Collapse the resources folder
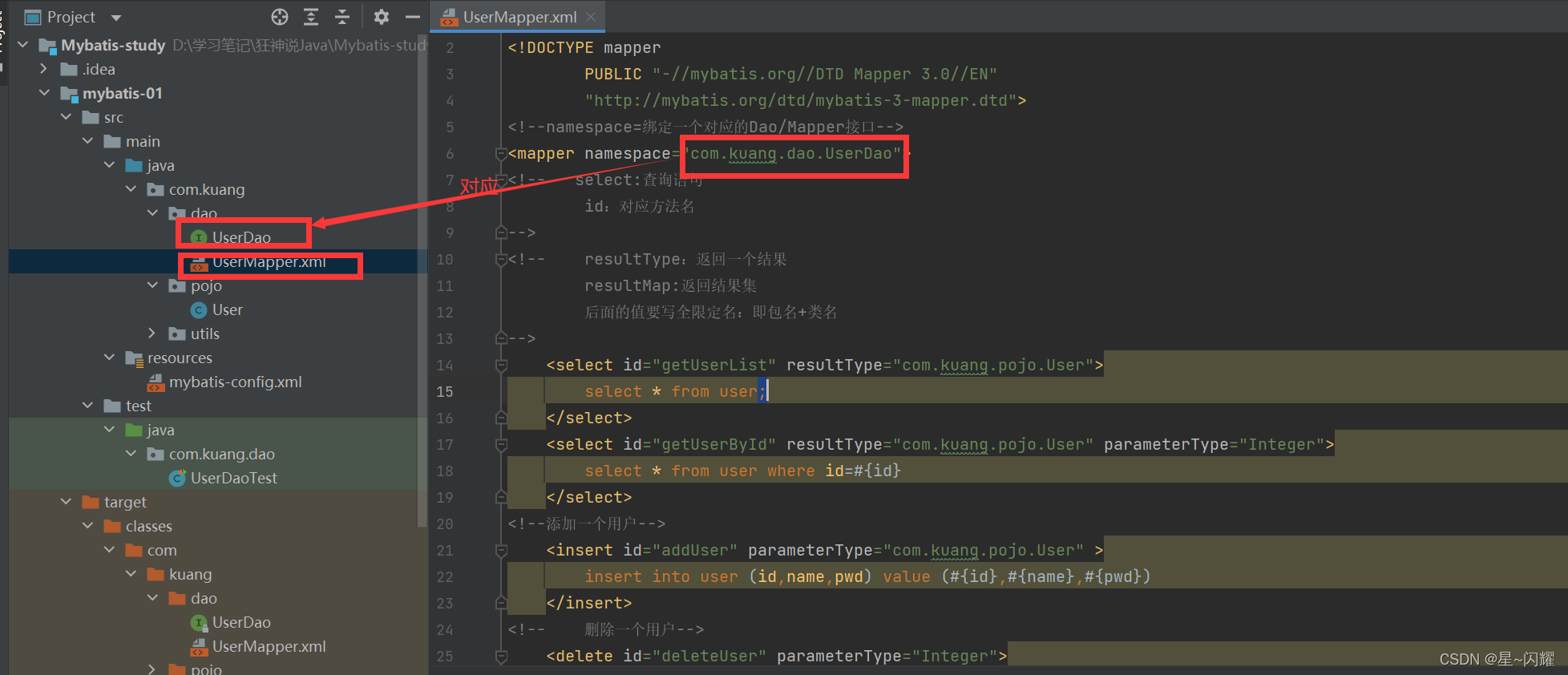This screenshot has width=1568, height=675. [110, 358]
